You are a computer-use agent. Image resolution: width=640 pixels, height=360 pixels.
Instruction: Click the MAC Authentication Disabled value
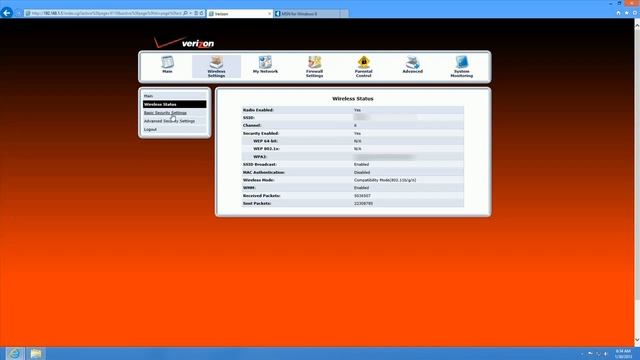point(362,172)
